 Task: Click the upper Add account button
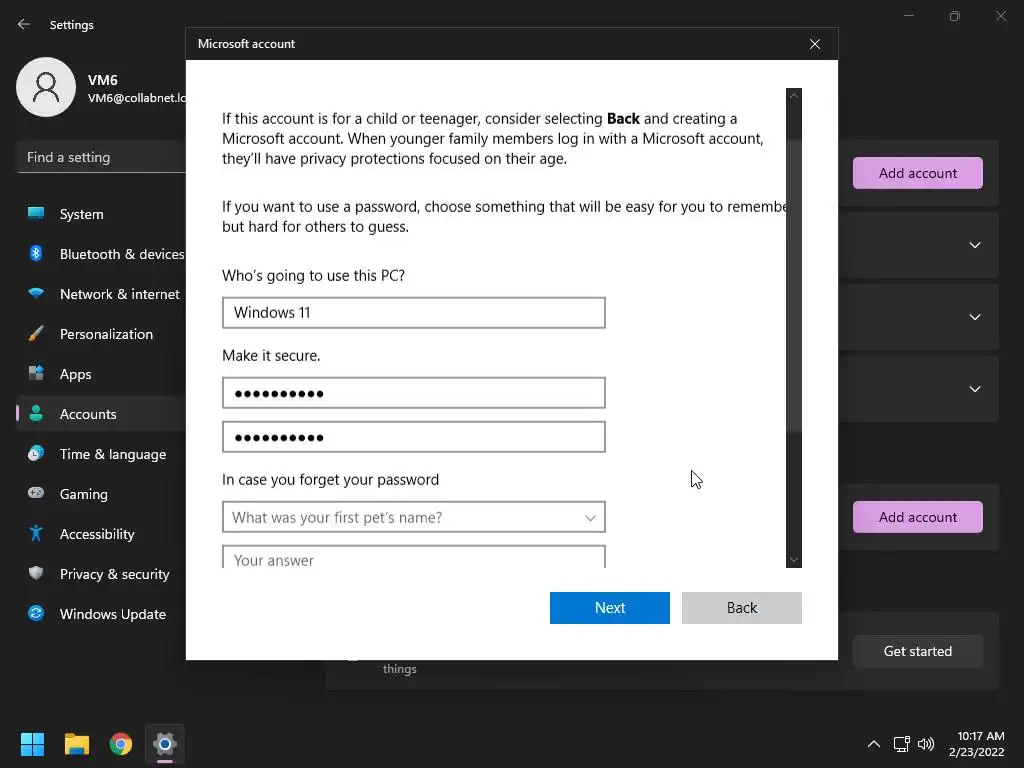(918, 173)
